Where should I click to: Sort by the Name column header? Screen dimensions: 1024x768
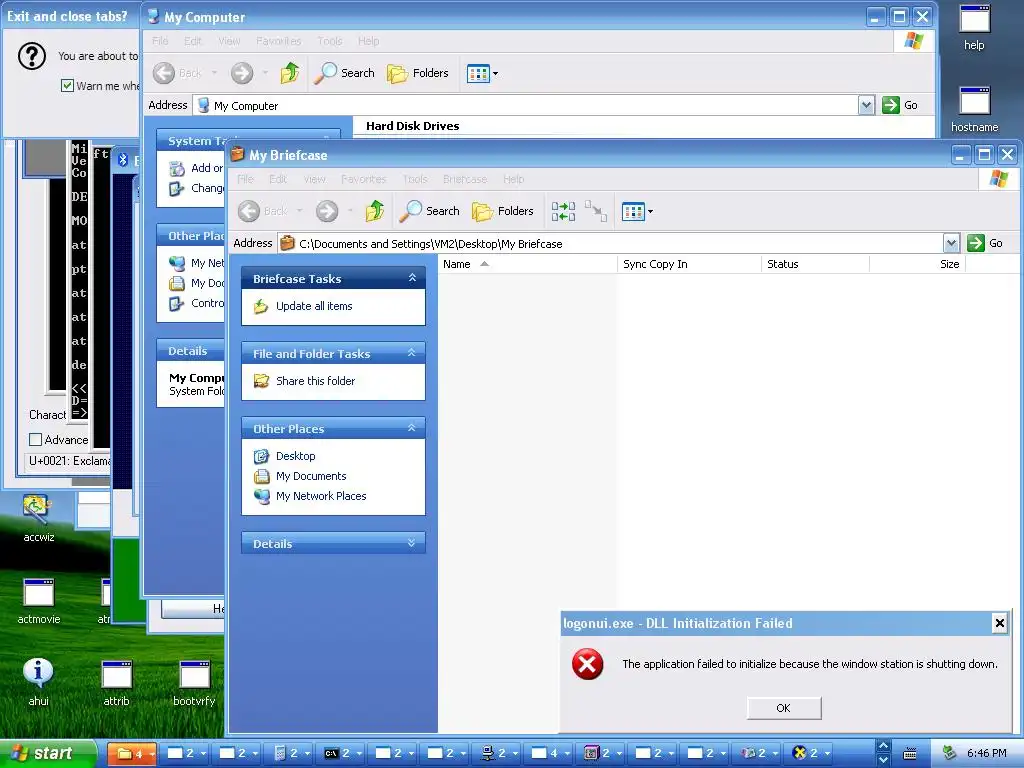(528, 264)
